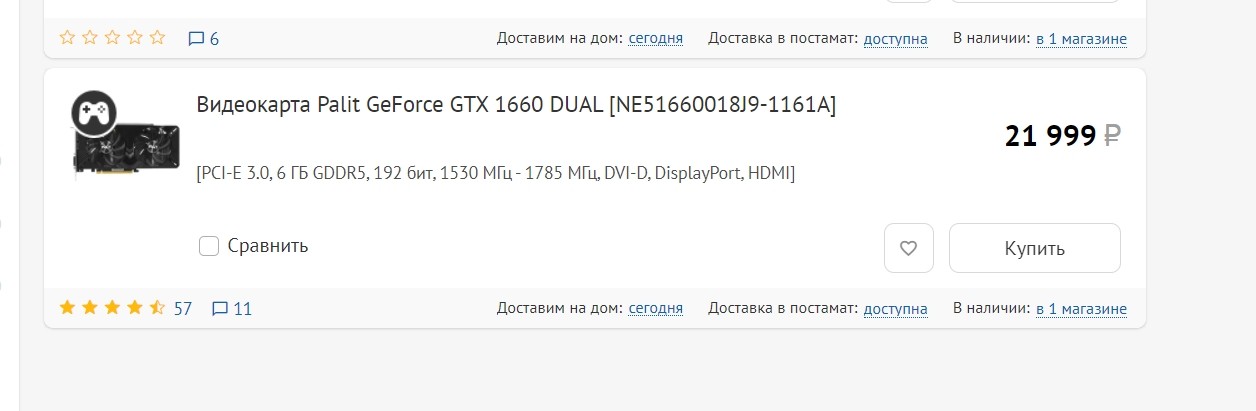Click the PCI-E 3.0 specs description text
Viewport: 1256px width, 411px height.
[496, 173]
